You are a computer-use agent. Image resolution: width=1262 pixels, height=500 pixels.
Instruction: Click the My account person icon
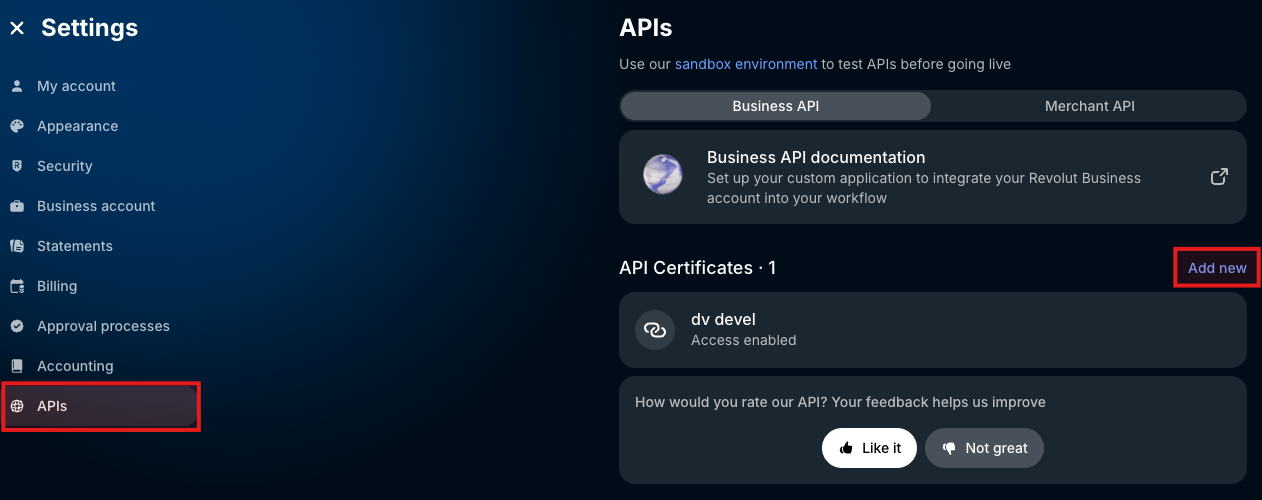click(17, 86)
